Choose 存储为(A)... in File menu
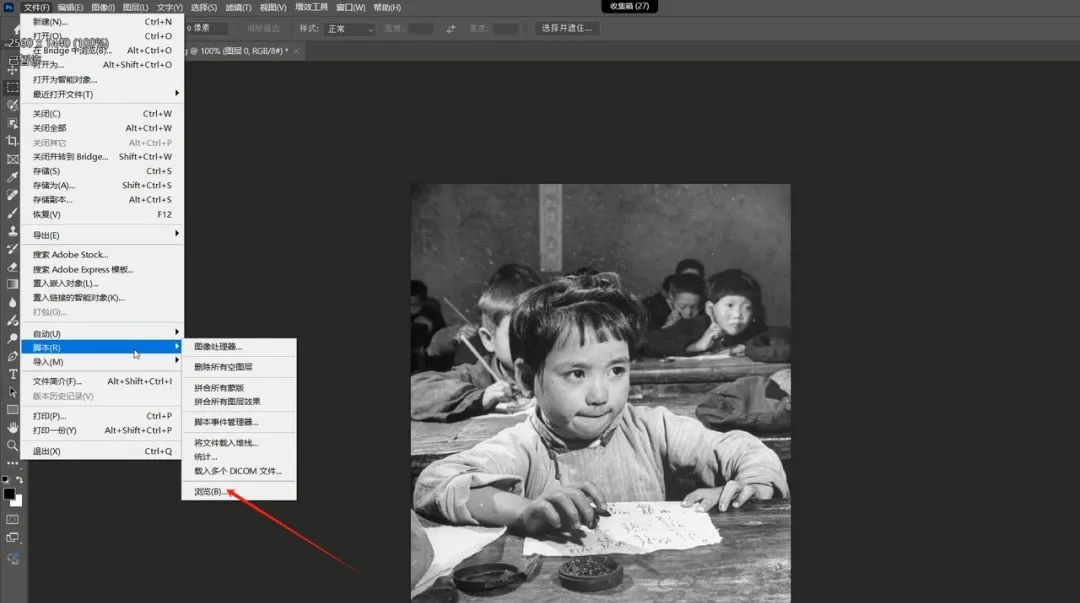The width and height of the screenshot is (1080, 603). tap(102, 185)
